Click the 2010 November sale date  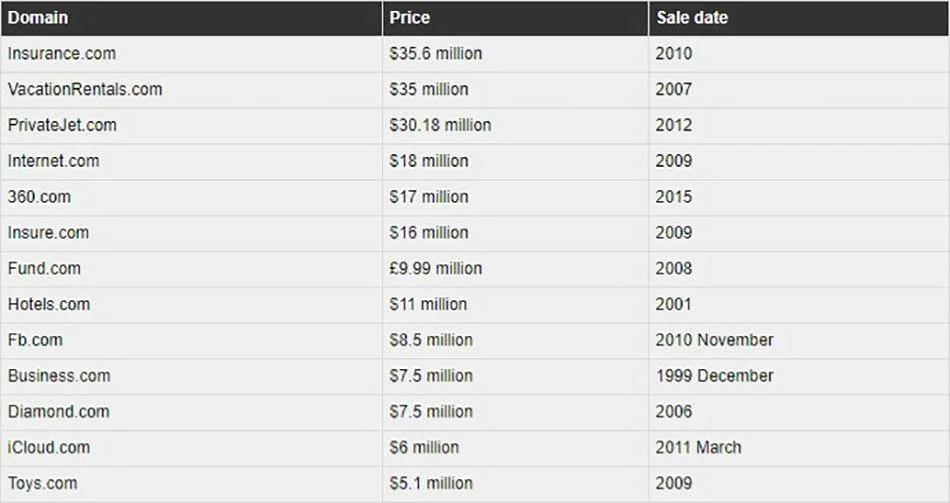714,340
